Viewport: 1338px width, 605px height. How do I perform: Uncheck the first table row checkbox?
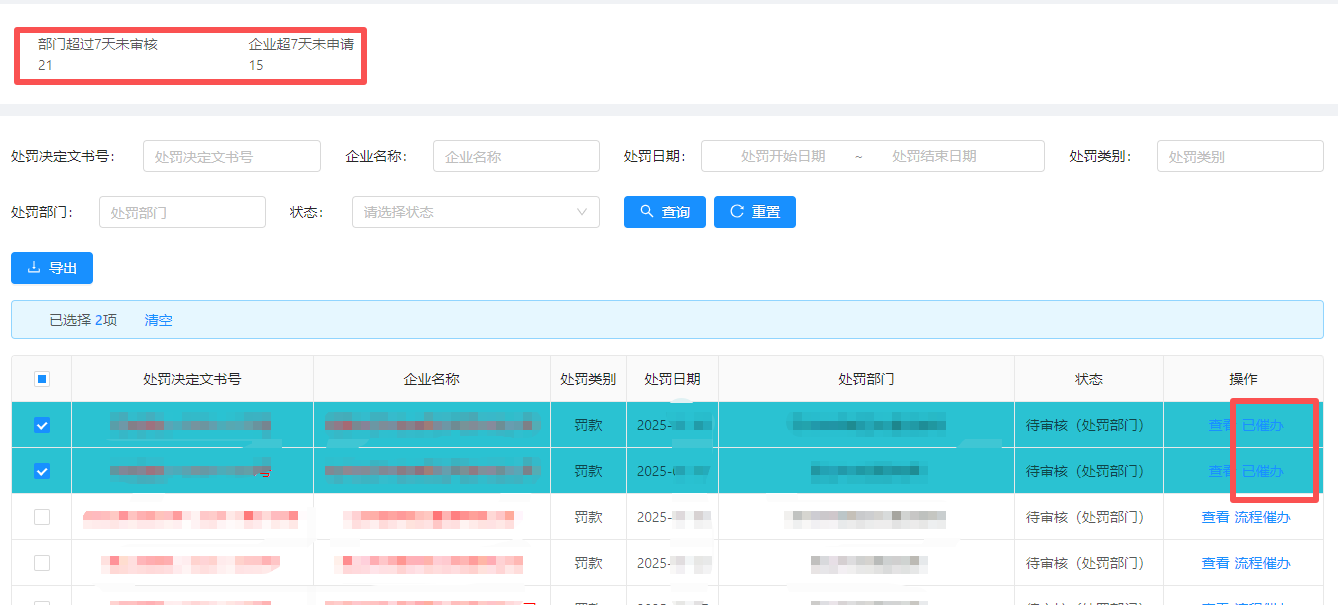coord(42,425)
